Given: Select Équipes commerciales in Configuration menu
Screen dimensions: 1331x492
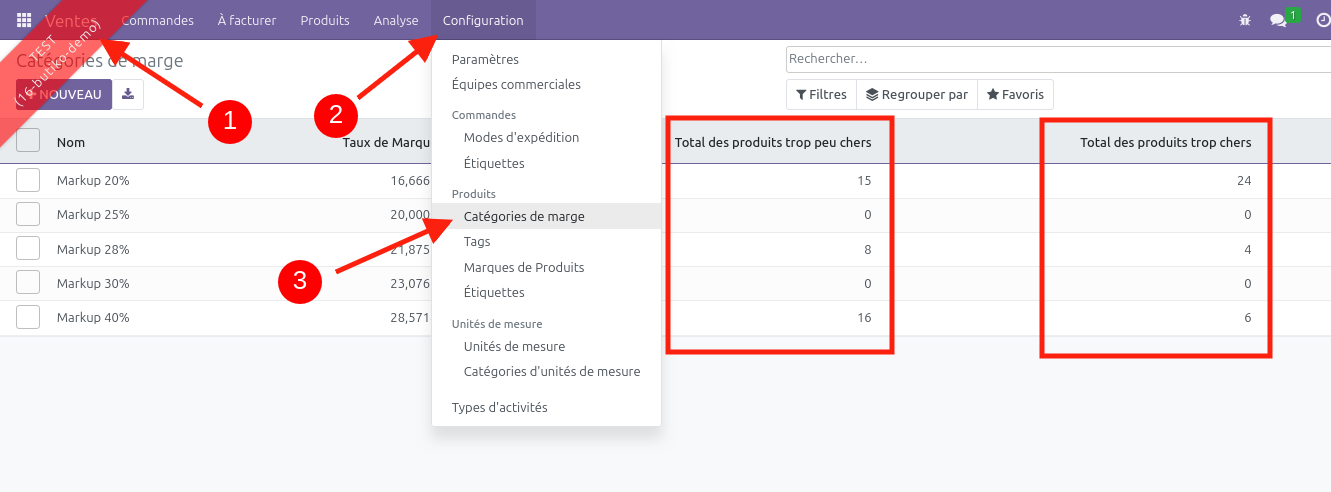Looking at the screenshot, I should coord(516,85).
